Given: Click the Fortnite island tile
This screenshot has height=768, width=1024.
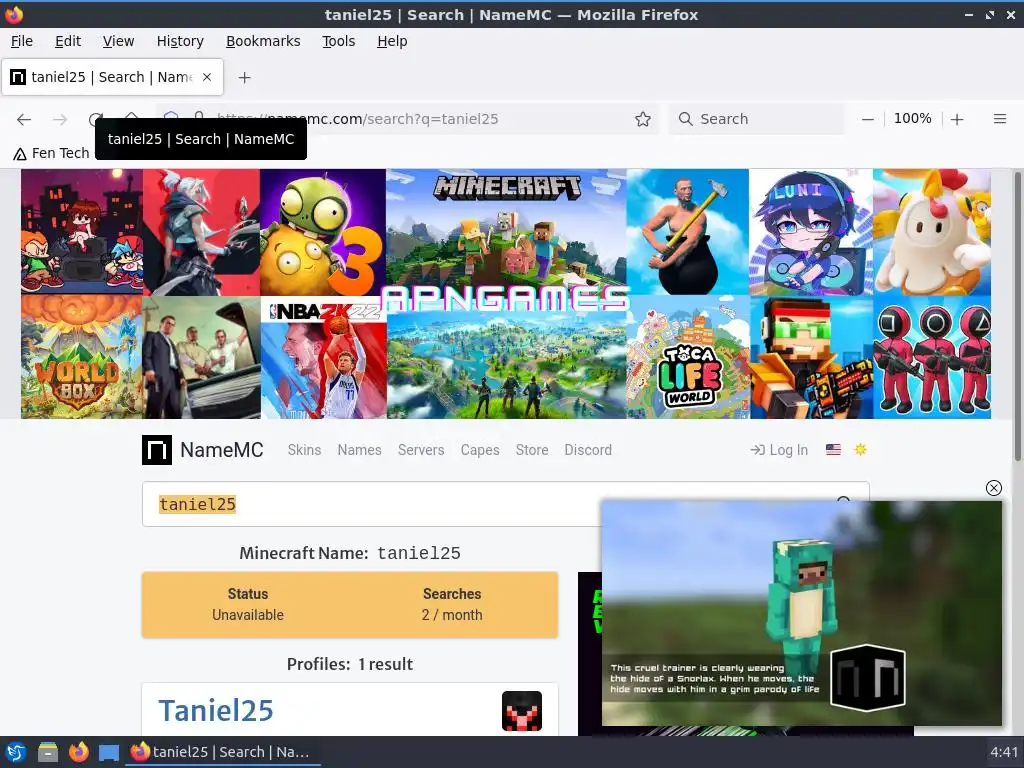Looking at the screenshot, I should click(507, 366).
